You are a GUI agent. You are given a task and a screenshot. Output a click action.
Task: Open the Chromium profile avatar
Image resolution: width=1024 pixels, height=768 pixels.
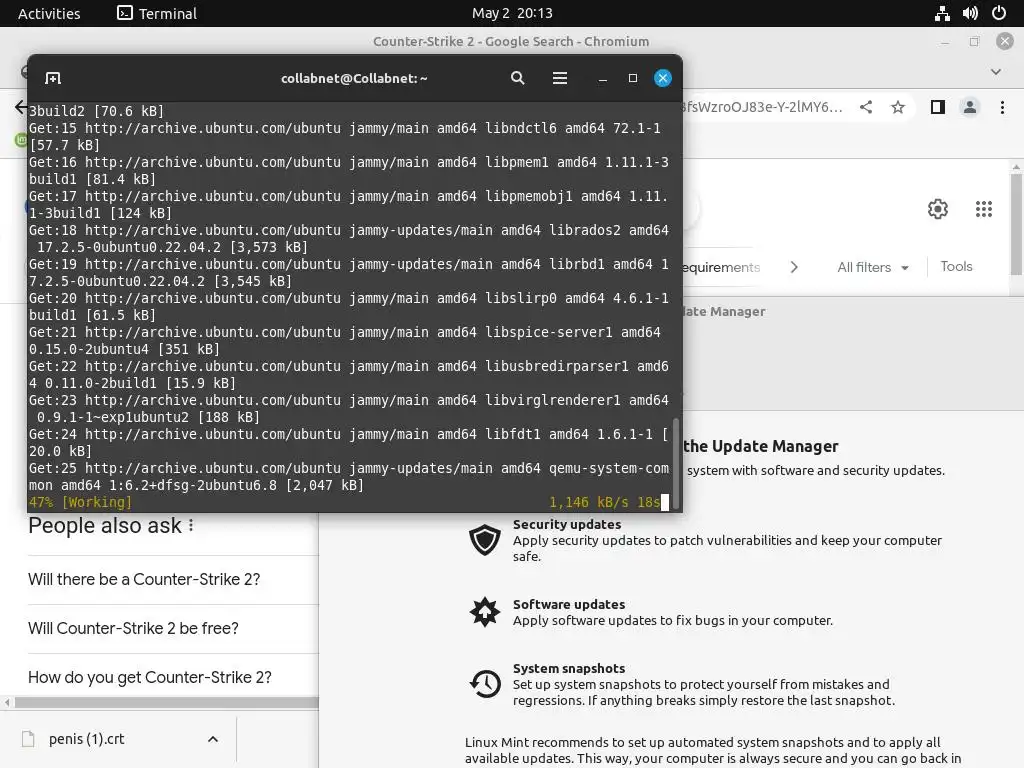970,107
